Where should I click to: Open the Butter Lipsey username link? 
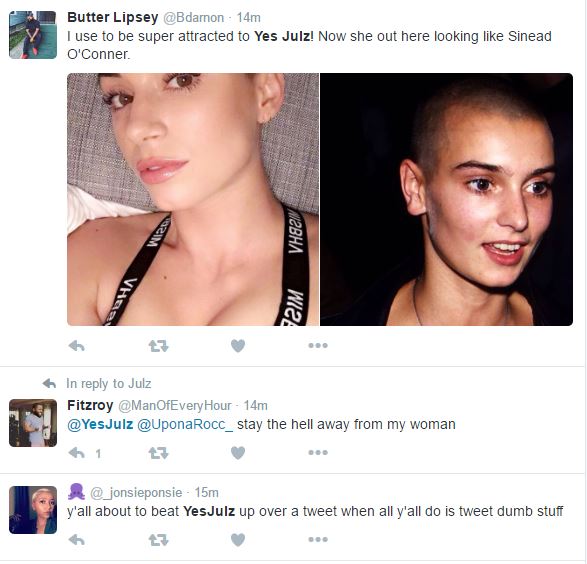tap(113, 17)
